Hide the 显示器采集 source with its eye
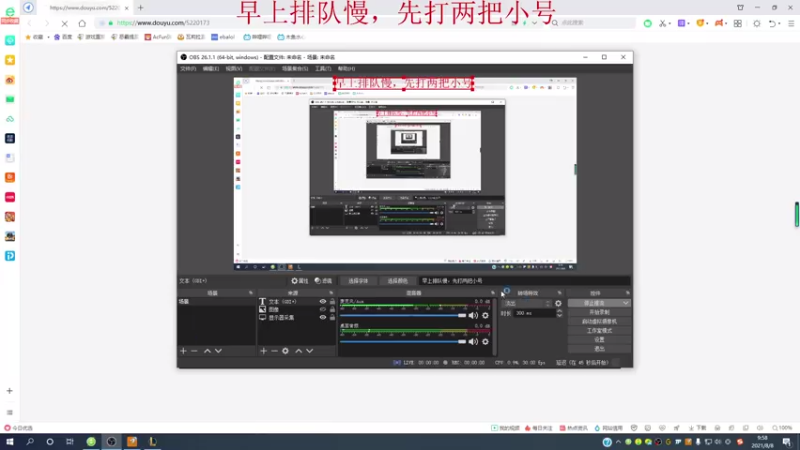 [322, 317]
